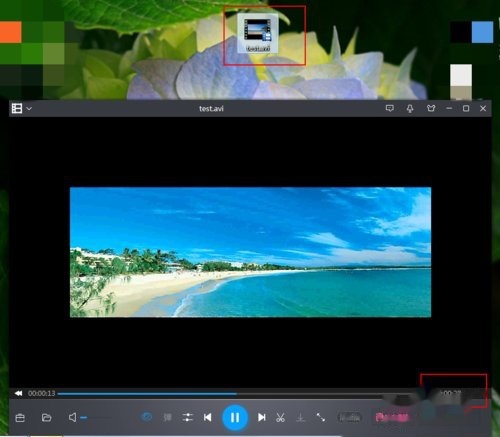Click the download arrow icon

point(301,417)
